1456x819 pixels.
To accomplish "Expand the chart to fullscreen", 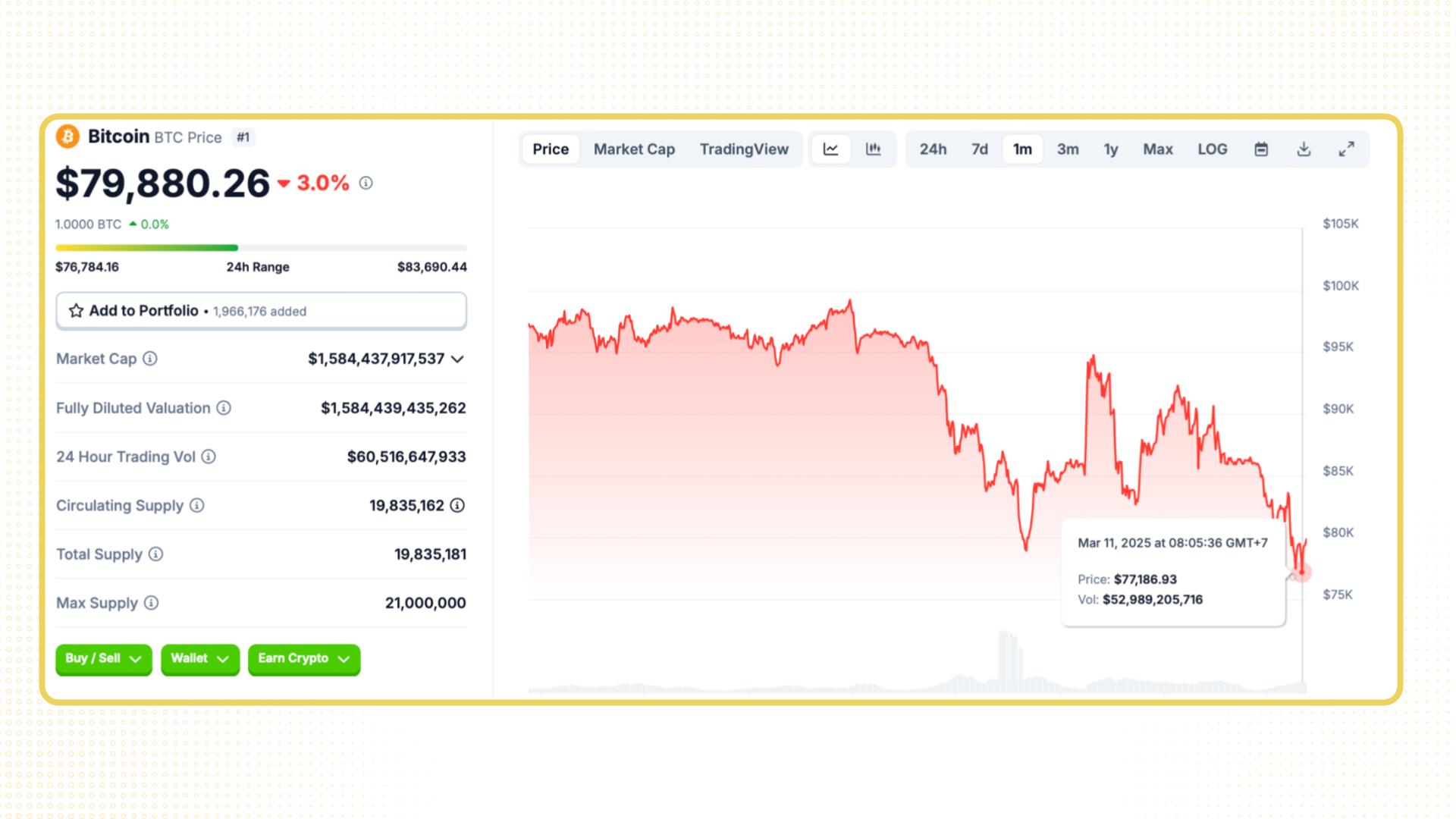I will (1346, 149).
